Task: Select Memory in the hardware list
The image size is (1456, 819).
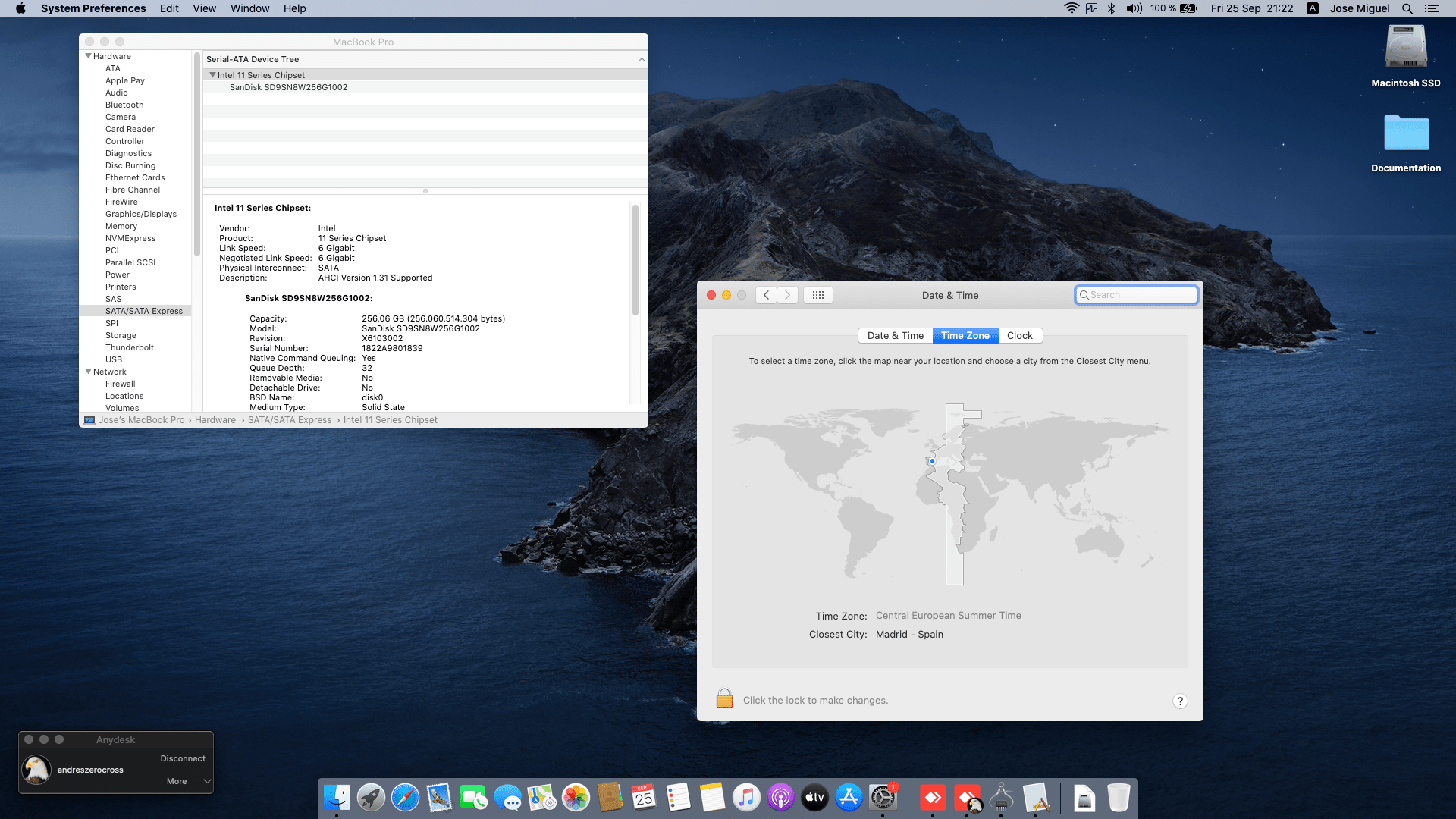Action: point(121,226)
